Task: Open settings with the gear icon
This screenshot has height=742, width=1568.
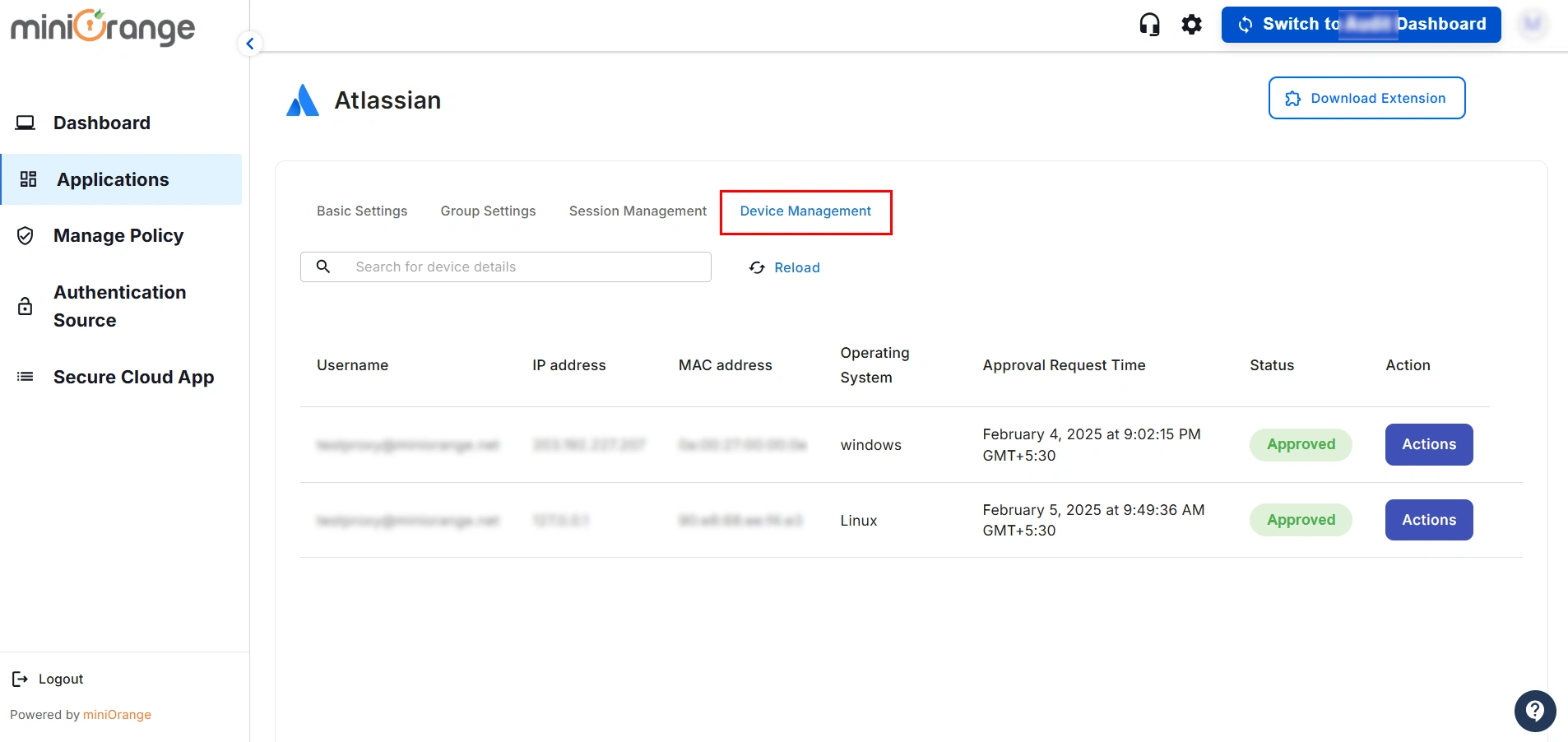Action: (1191, 25)
